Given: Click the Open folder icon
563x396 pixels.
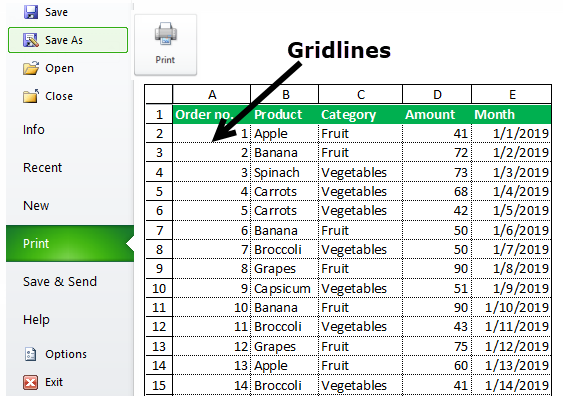Looking at the screenshot, I should pos(31,68).
